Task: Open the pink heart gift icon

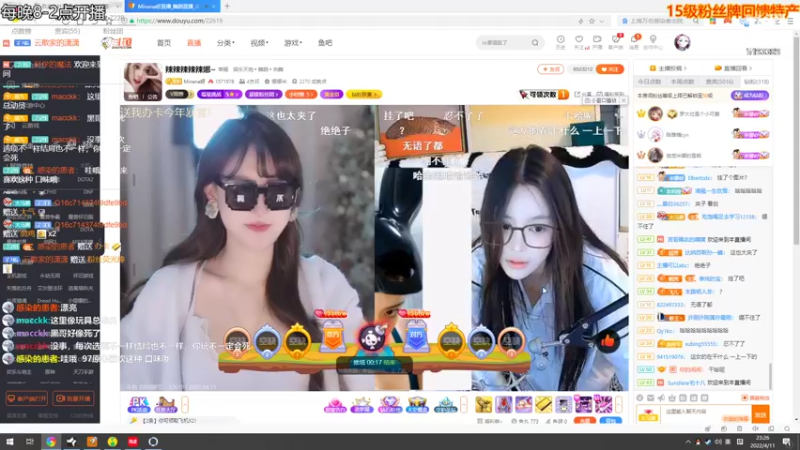Action: 335,405
